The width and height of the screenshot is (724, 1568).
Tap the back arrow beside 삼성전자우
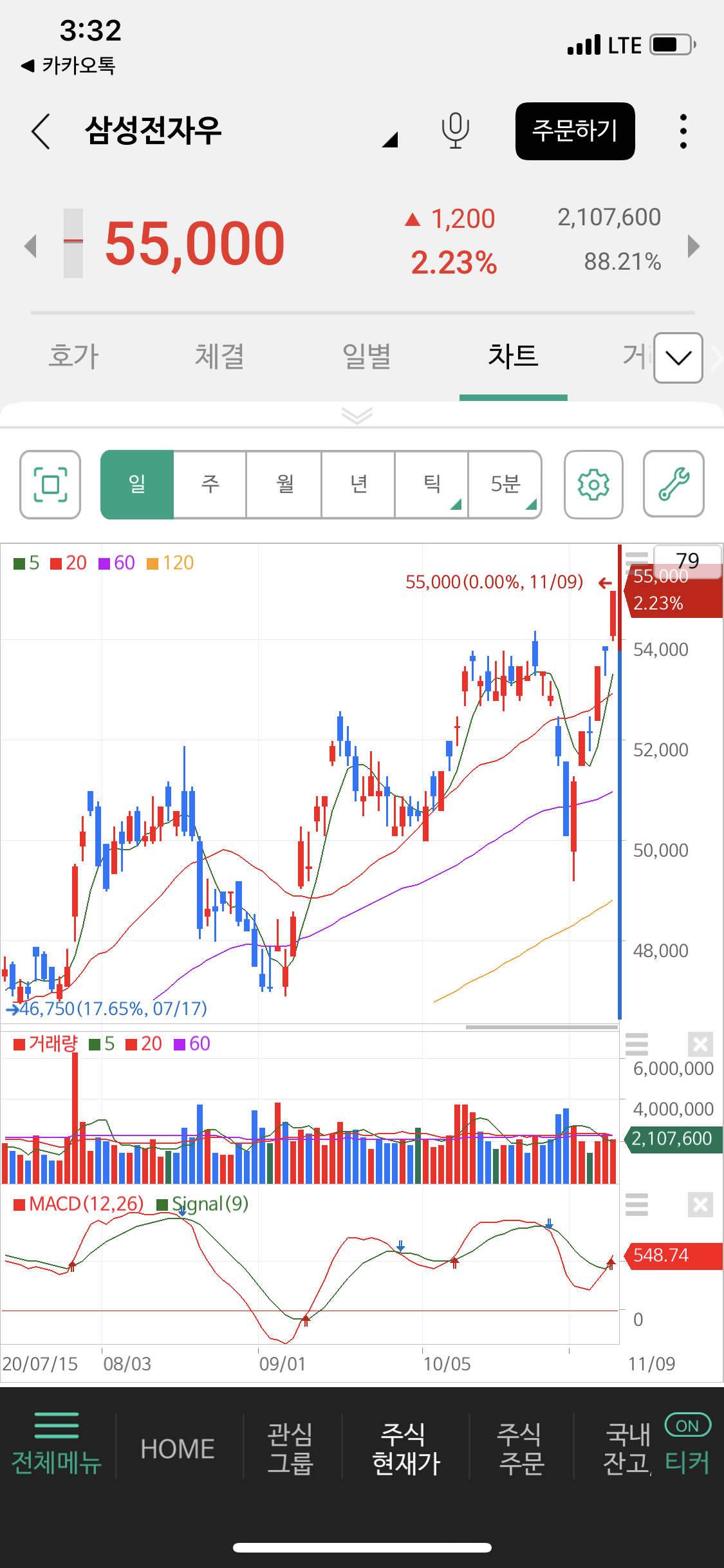coord(41,131)
